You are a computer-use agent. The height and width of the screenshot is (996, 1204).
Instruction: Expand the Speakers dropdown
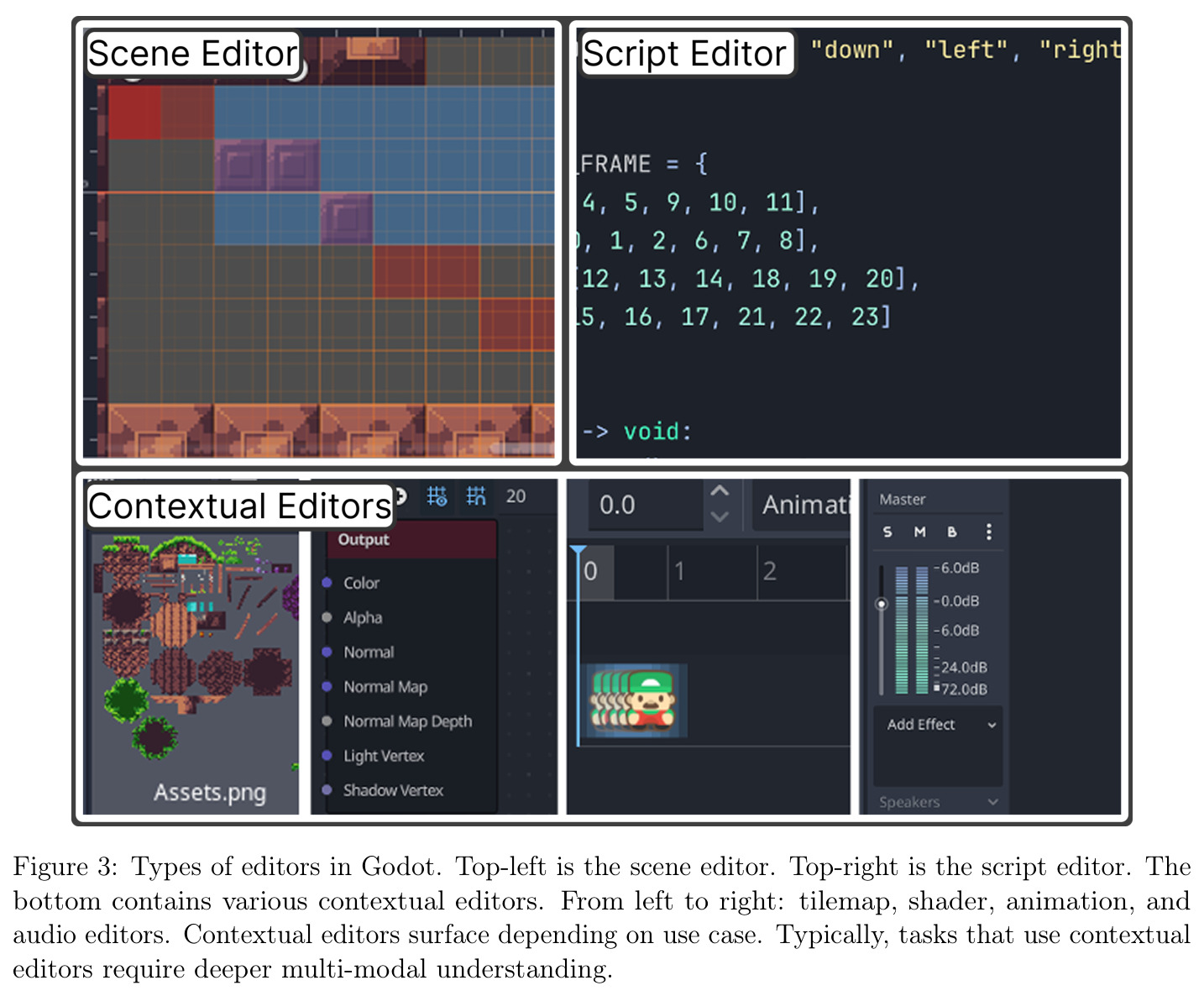(939, 802)
